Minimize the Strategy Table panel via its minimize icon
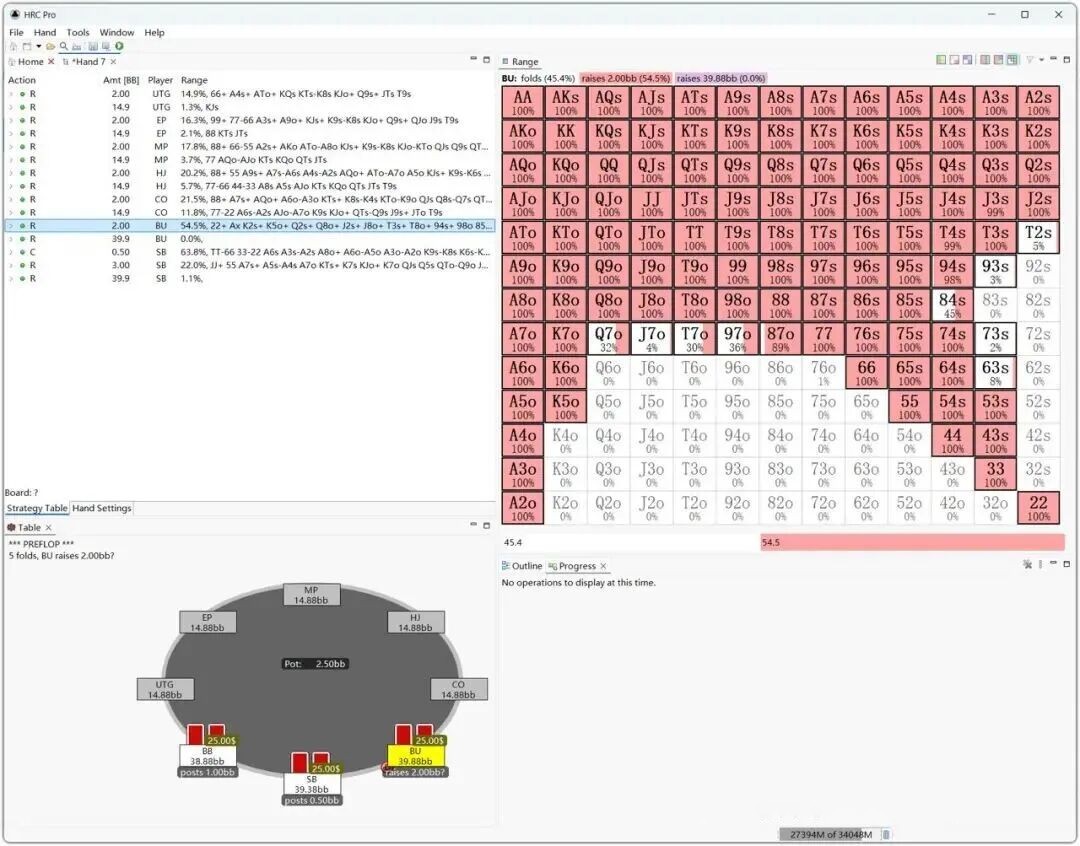1080x846 pixels. coord(473,60)
